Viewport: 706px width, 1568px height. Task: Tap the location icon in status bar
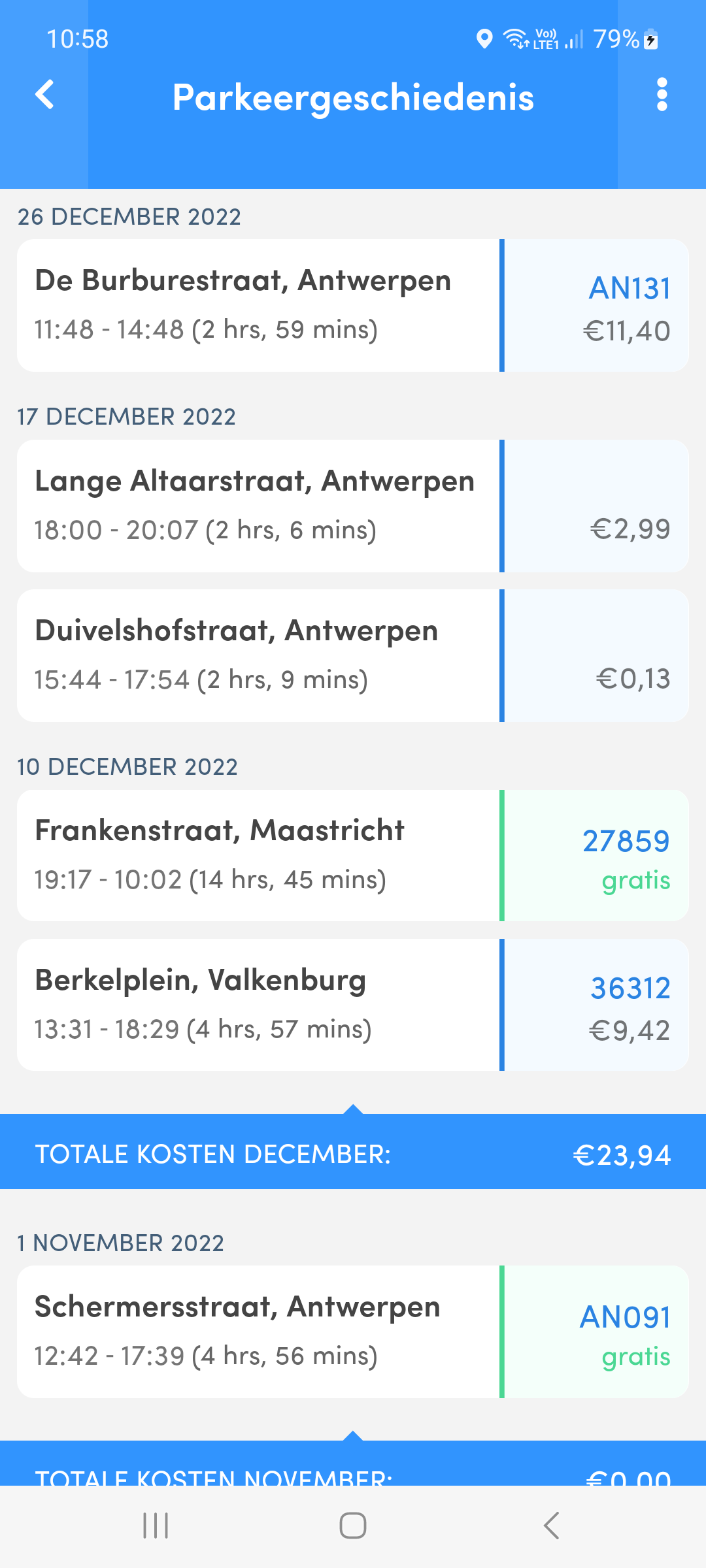484,39
